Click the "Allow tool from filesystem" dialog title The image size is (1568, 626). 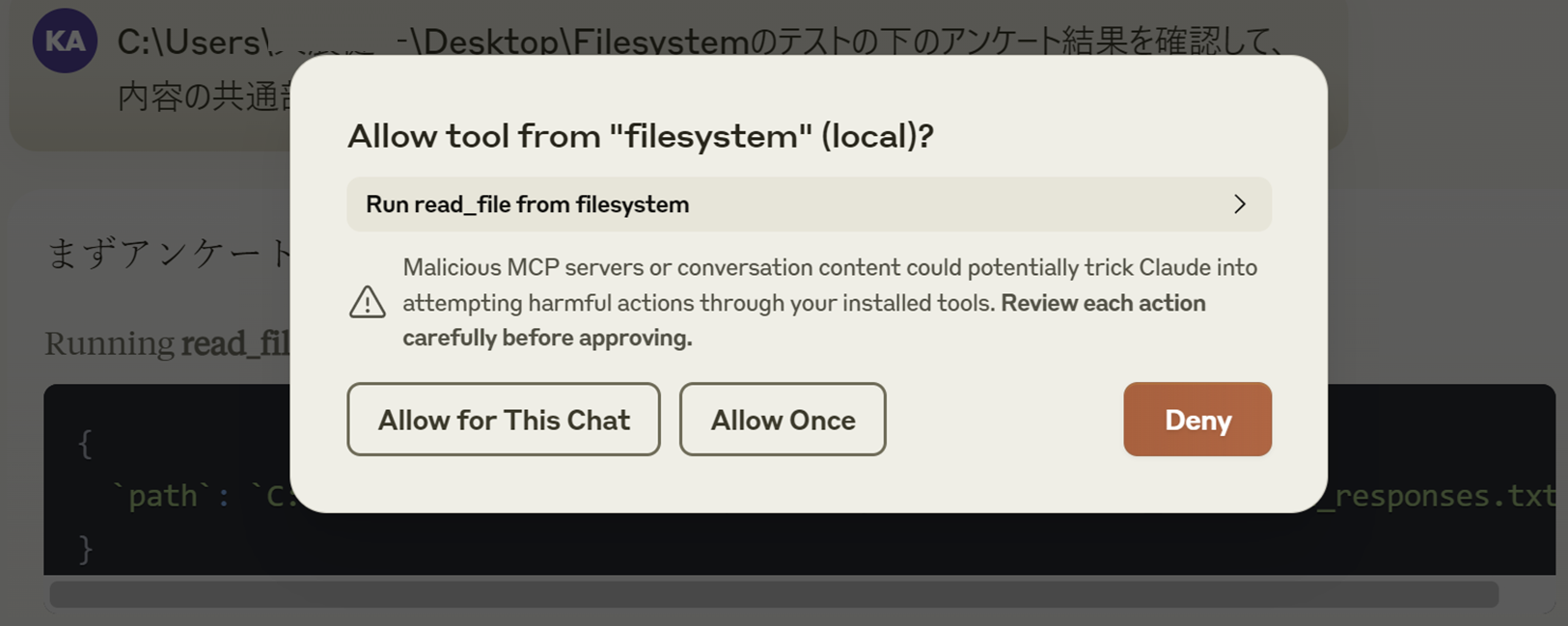pyautogui.click(x=641, y=136)
